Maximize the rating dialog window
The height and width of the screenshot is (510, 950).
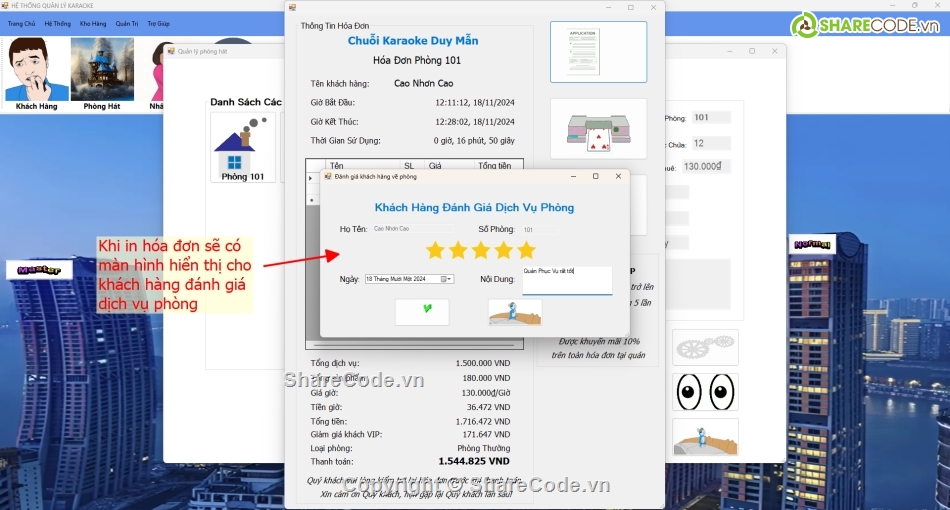point(596,176)
